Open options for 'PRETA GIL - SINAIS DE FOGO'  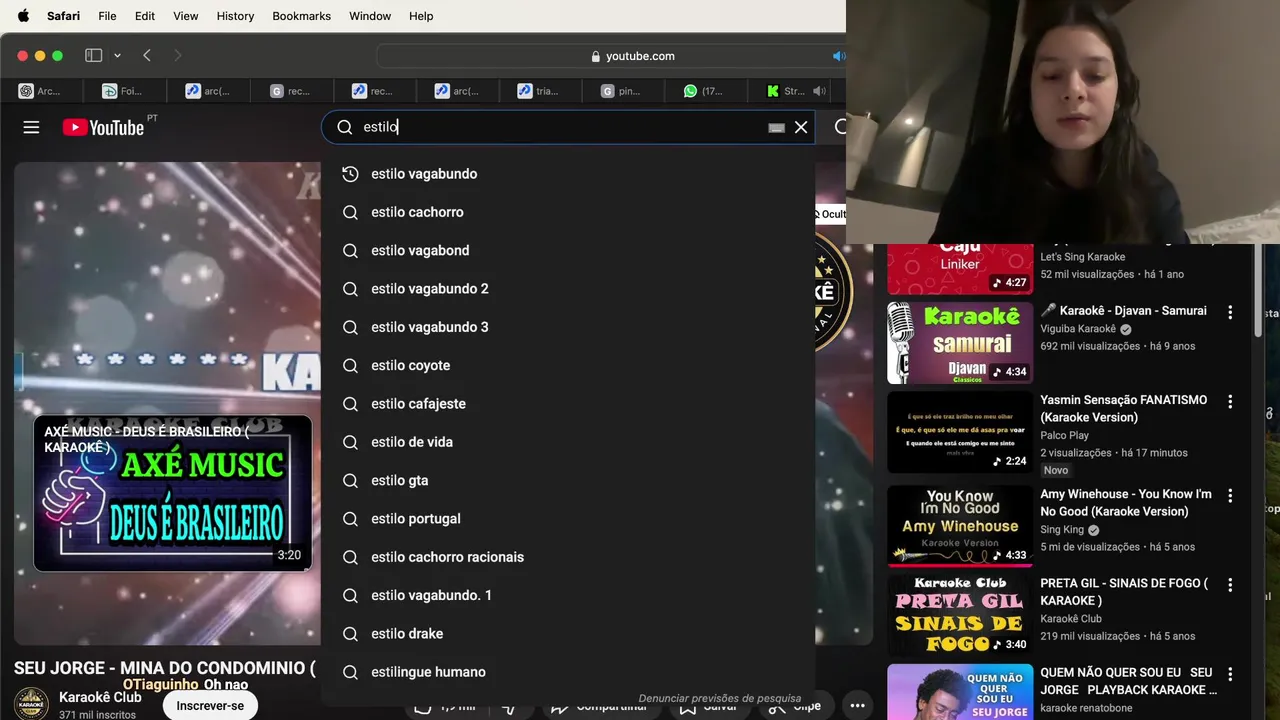point(1230,584)
